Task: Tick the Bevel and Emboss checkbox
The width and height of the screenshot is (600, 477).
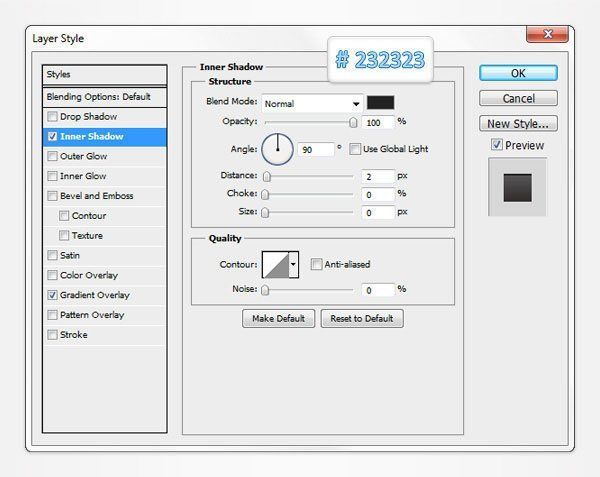Action: click(x=52, y=196)
